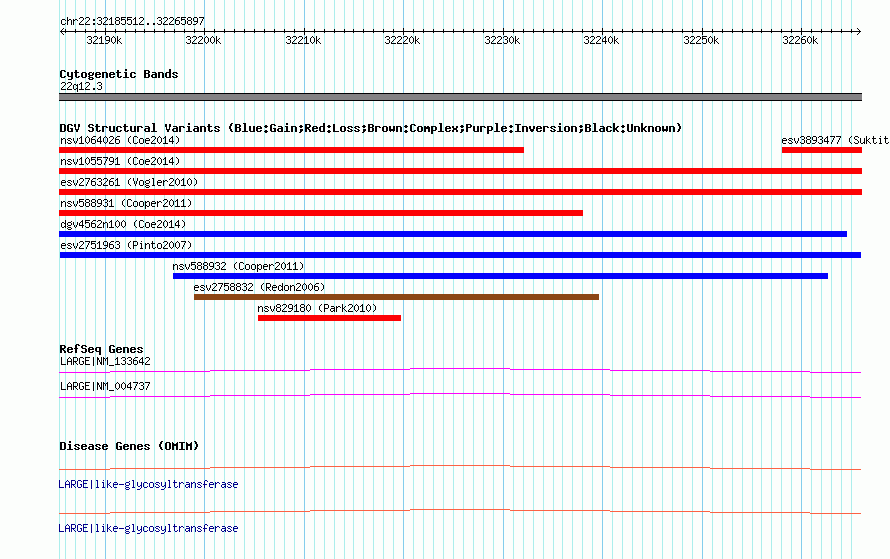Click the brown esv2758832 complex variant bar

point(396,297)
